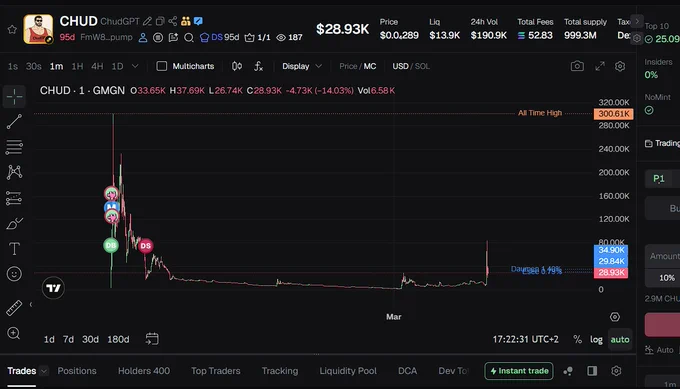Click the crown 1/1 indicator
680x389 pixels.
(257, 38)
